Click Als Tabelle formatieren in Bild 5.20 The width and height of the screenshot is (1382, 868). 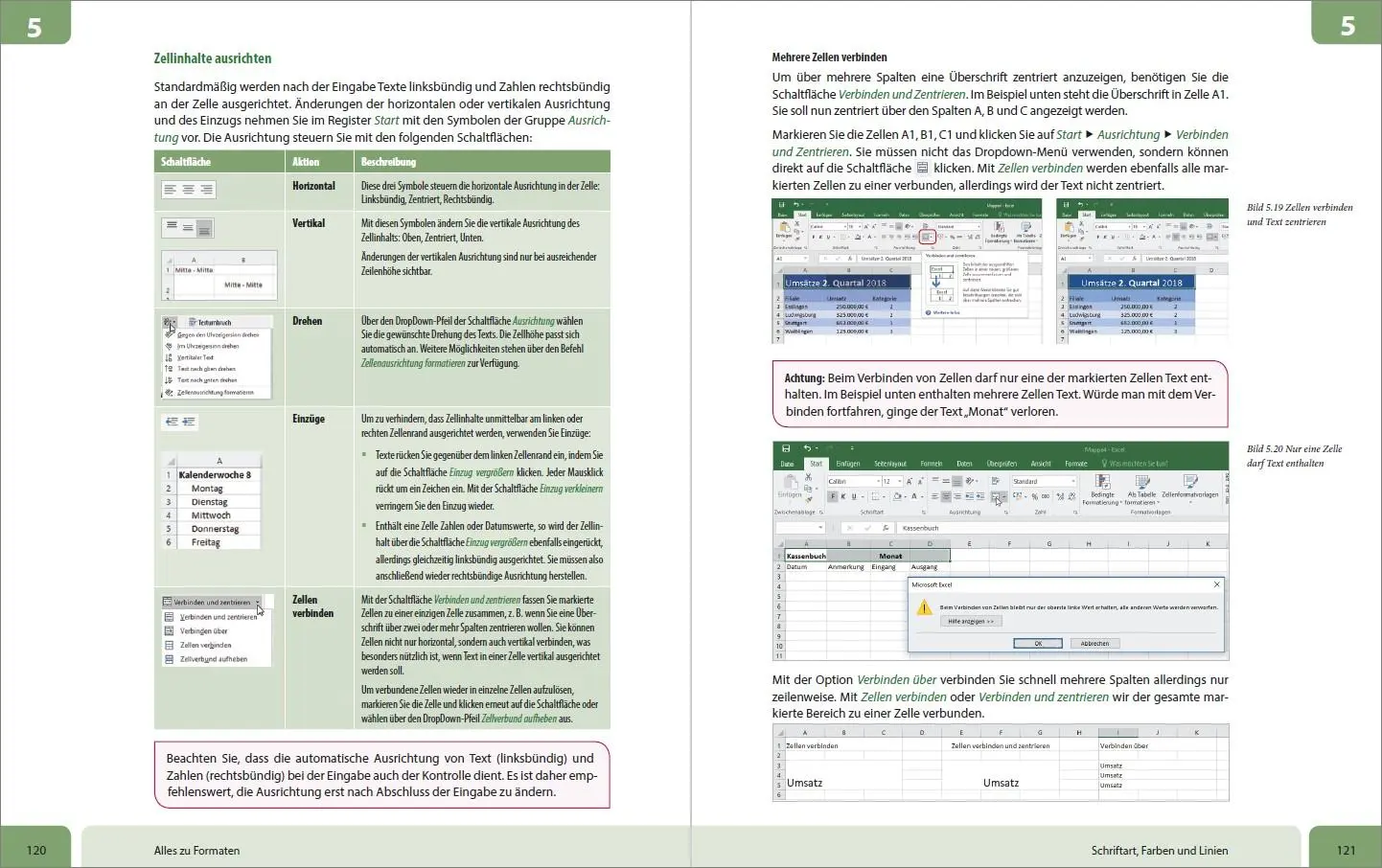(1141, 489)
